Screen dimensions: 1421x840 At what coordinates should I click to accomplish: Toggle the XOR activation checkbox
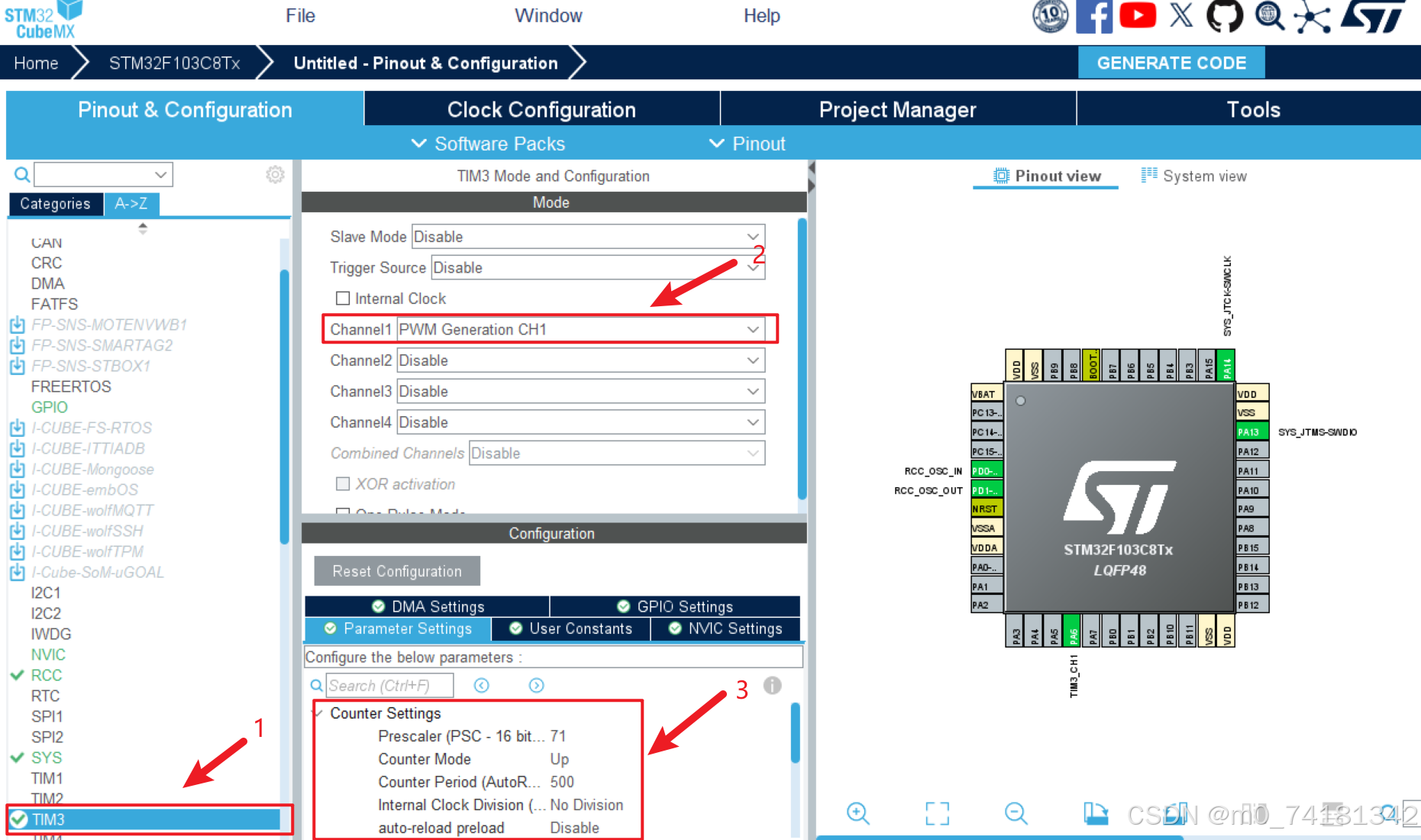coord(343,484)
